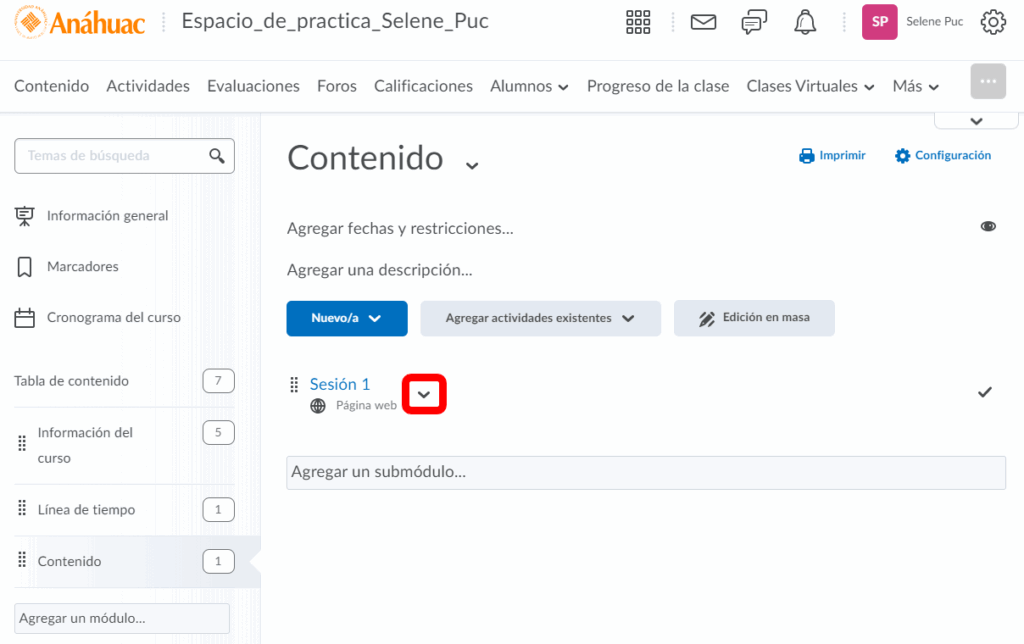Open the message alerts envelope icon
1024x644 pixels.
click(704, 22)
